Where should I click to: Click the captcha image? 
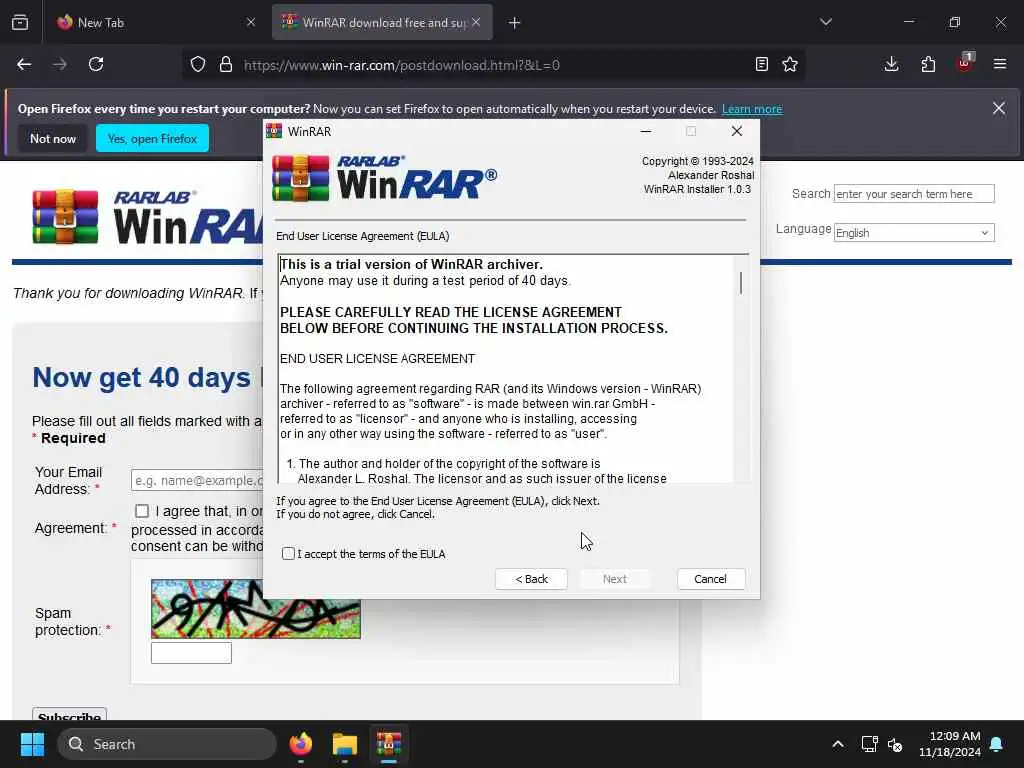pos(255,609)
